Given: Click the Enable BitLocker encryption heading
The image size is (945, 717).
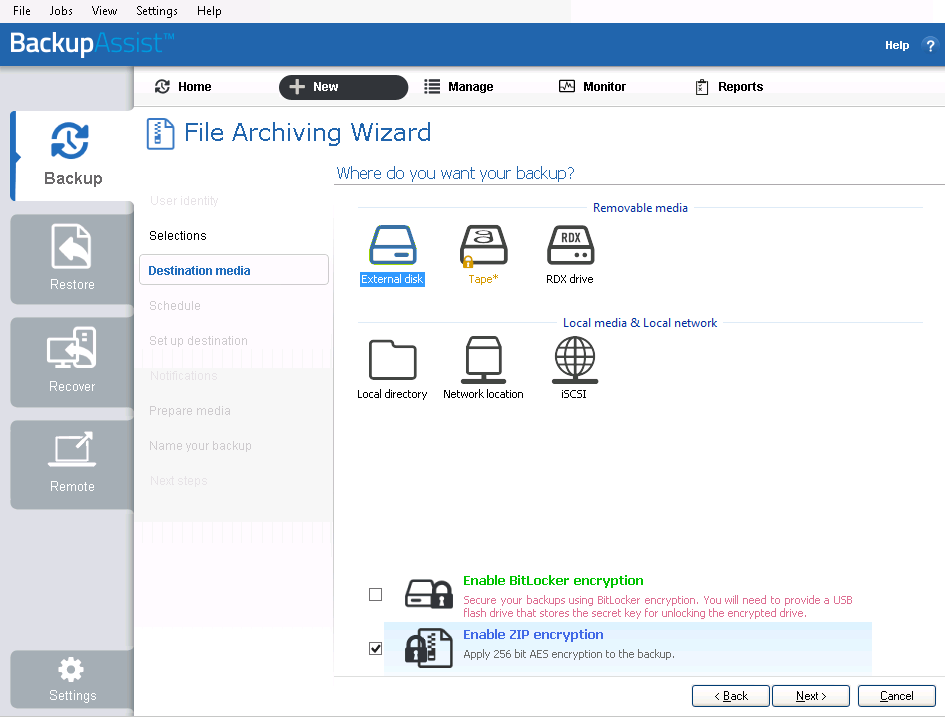Looking at the screenshot, I should click(553, 580).
